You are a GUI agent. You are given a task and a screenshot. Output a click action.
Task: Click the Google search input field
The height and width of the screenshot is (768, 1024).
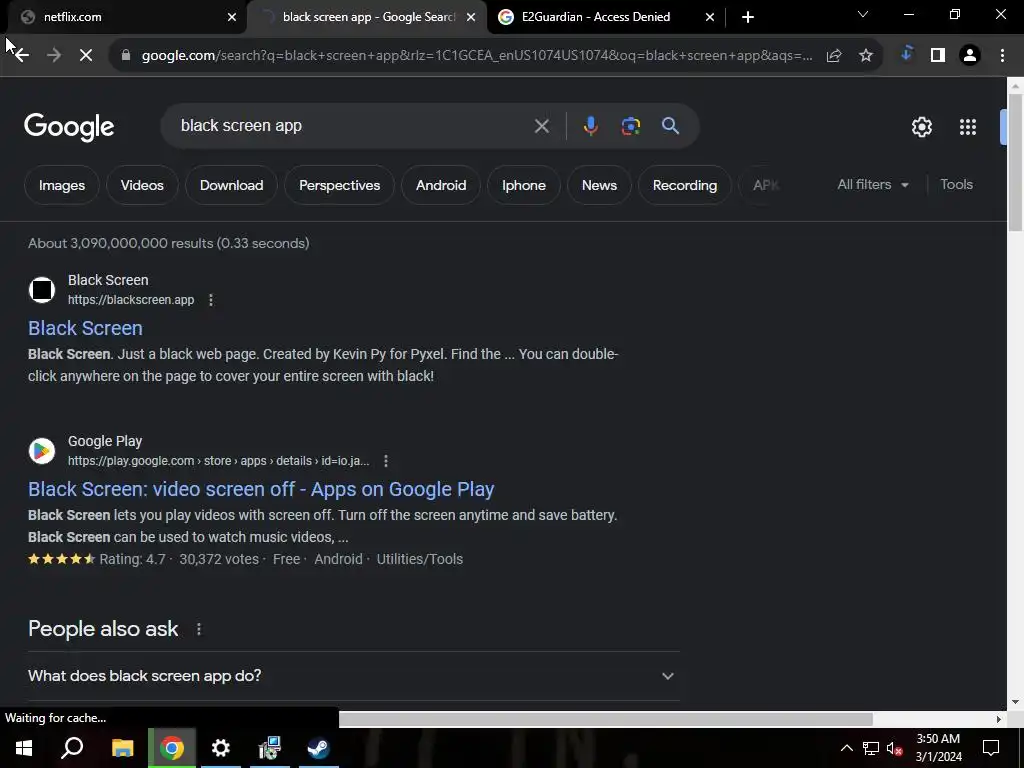(353, 126)
